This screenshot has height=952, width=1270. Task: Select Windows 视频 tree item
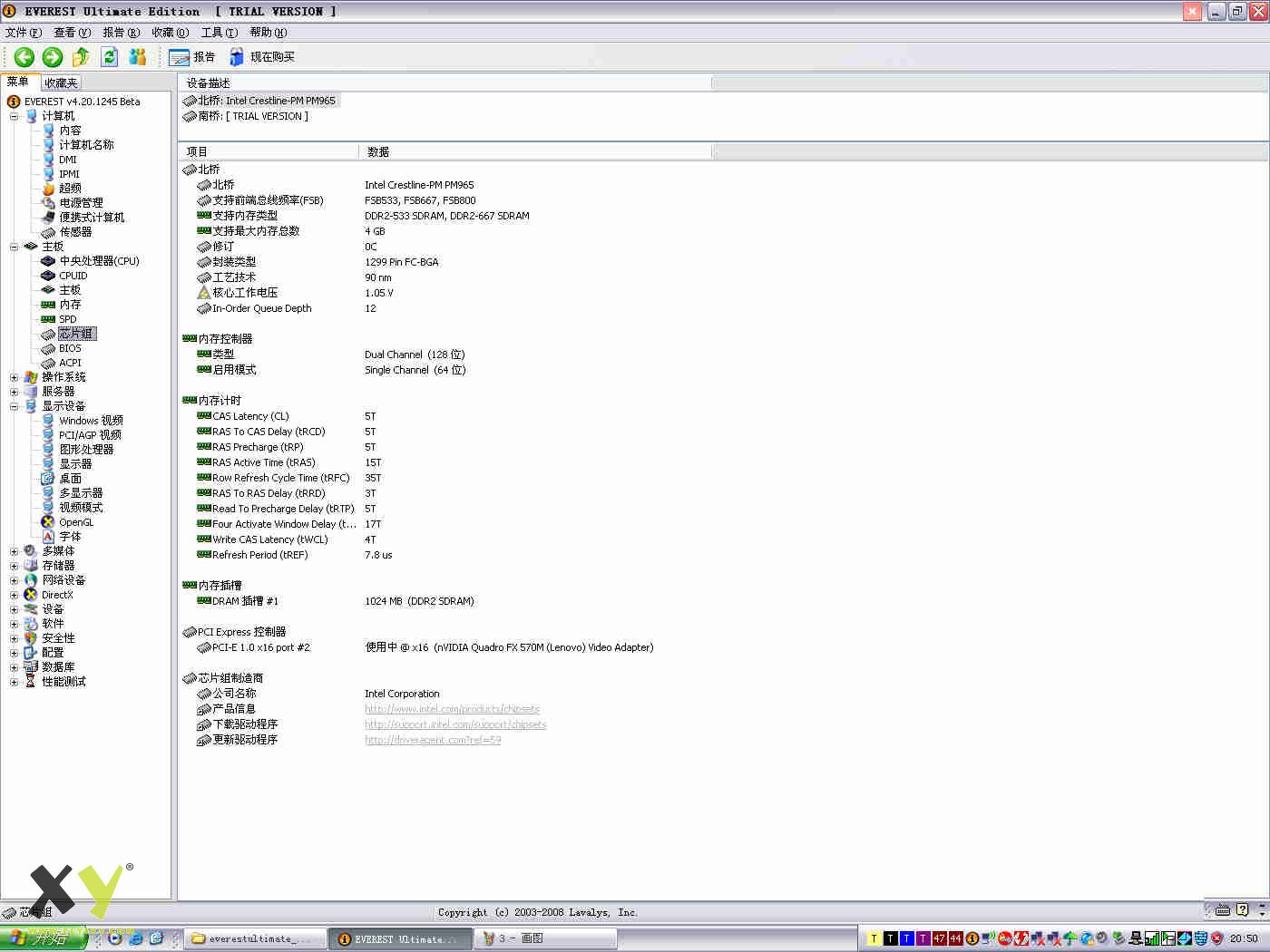click(91, 421)
